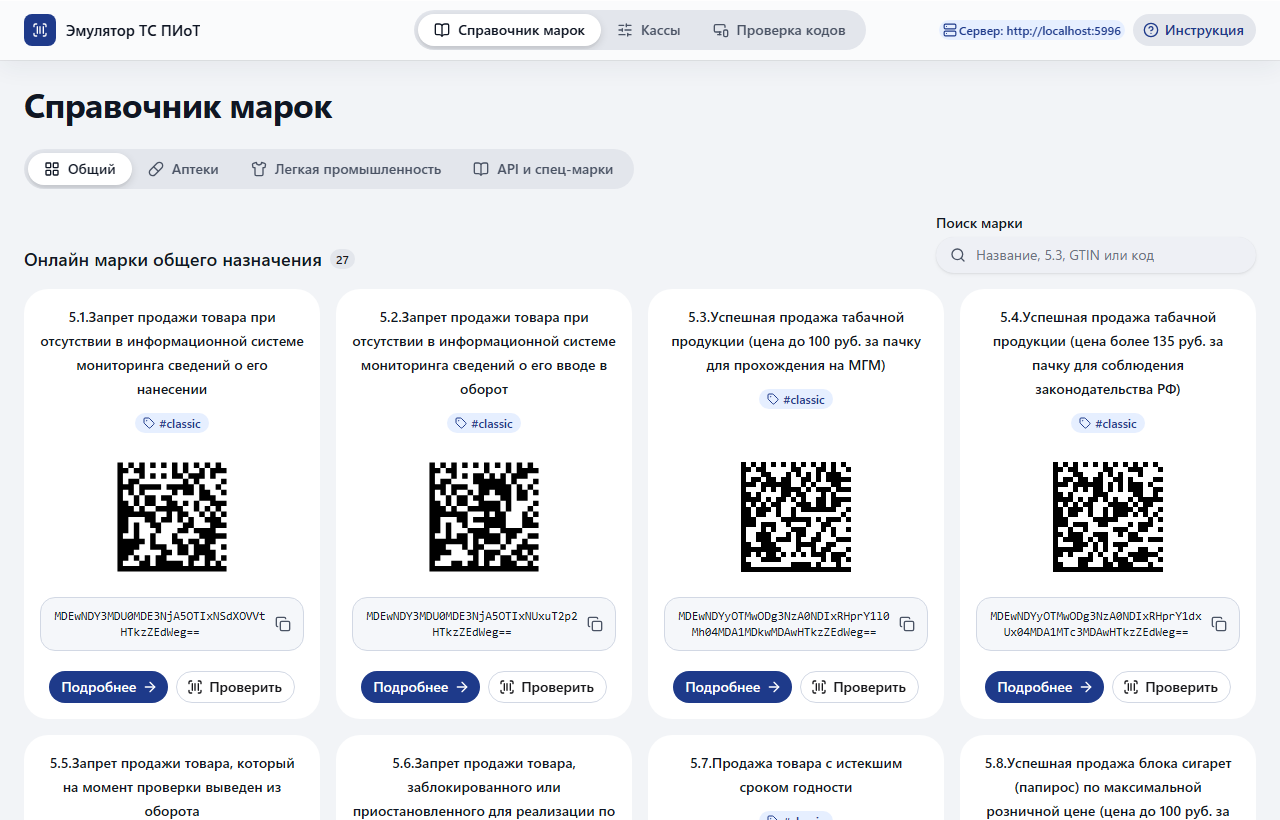The image size is (1280, 820).
Task: Focus the Поиск марки search field
Action: pyautogui.click(x=1096, y=255)
